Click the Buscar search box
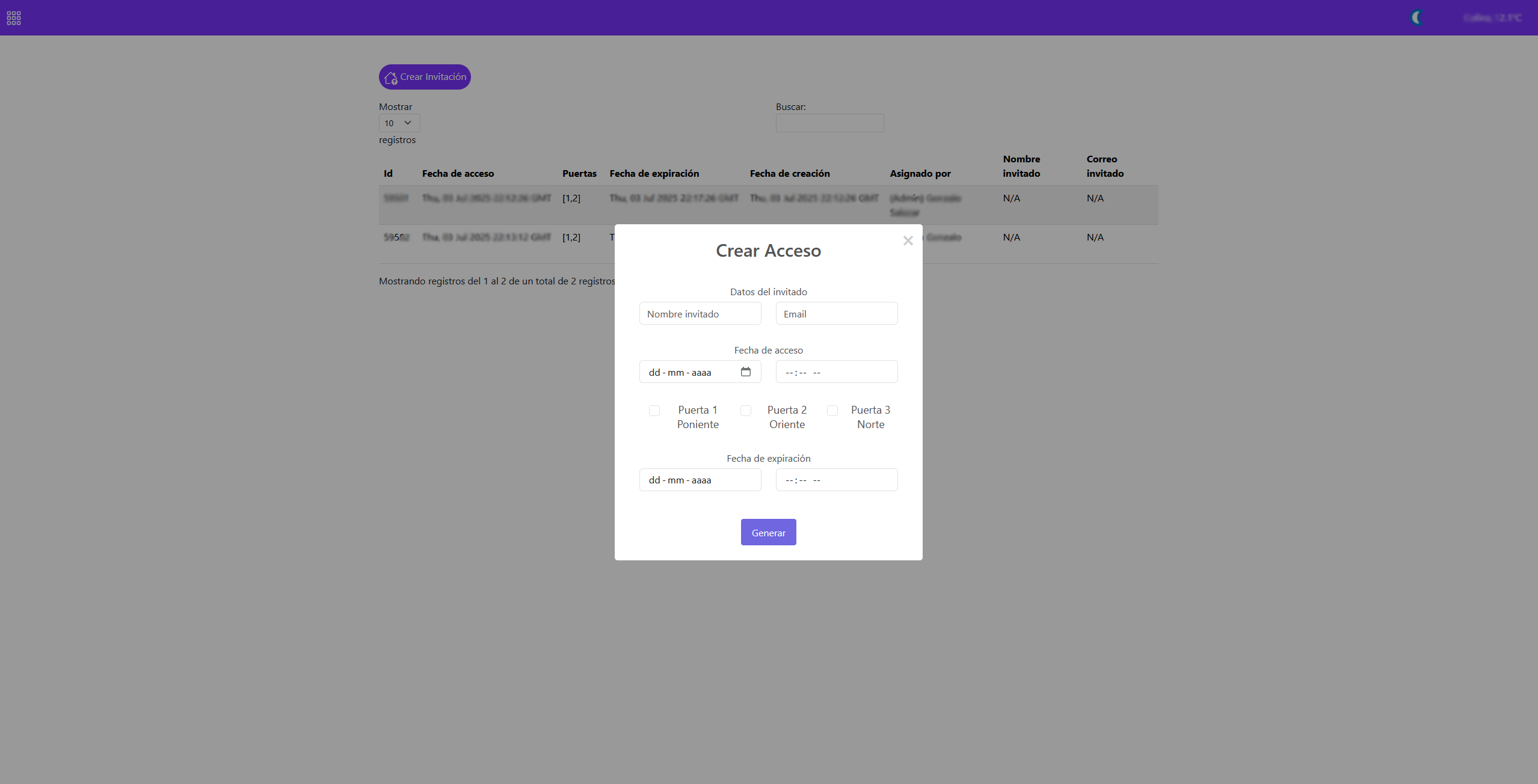The width and height of the screenshot is (1538, 784). [x=829, y=123]
